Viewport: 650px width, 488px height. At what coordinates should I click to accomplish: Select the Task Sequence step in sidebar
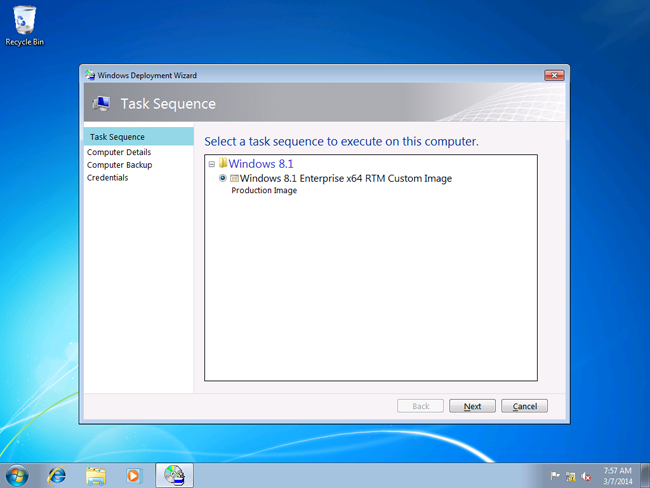138,136
